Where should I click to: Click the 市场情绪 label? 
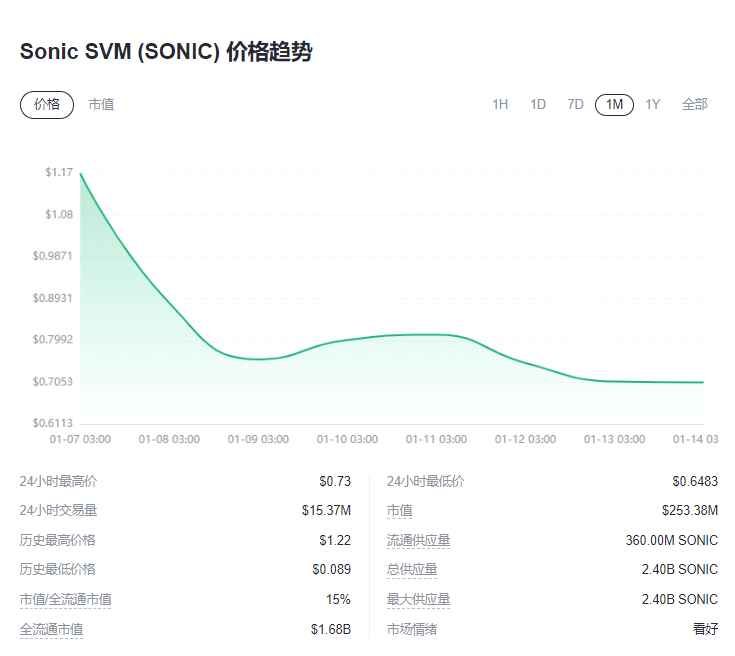412,630
